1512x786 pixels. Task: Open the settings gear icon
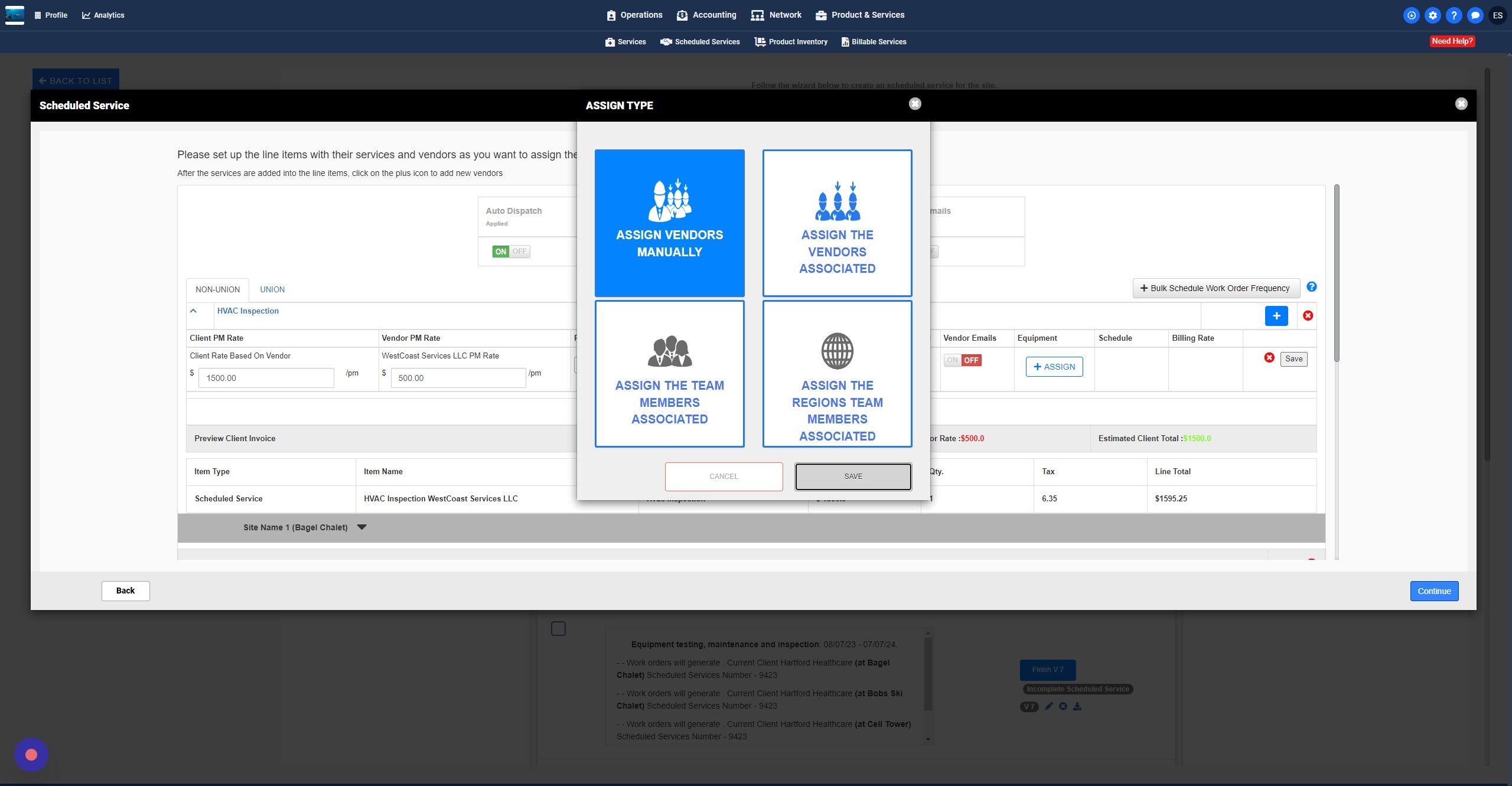tap(1432, 15)
